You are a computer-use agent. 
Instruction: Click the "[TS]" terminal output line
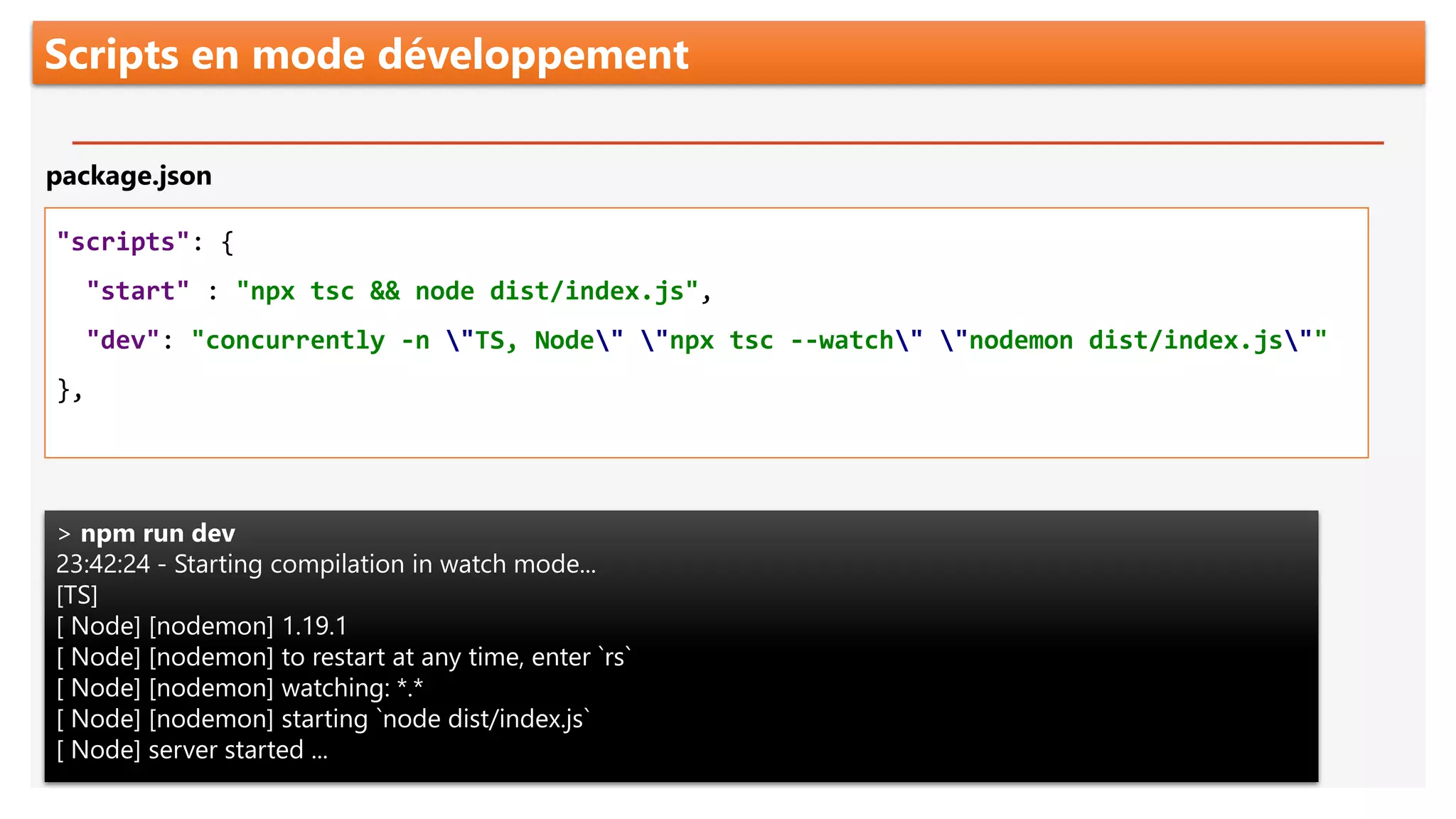pos(77,595)
